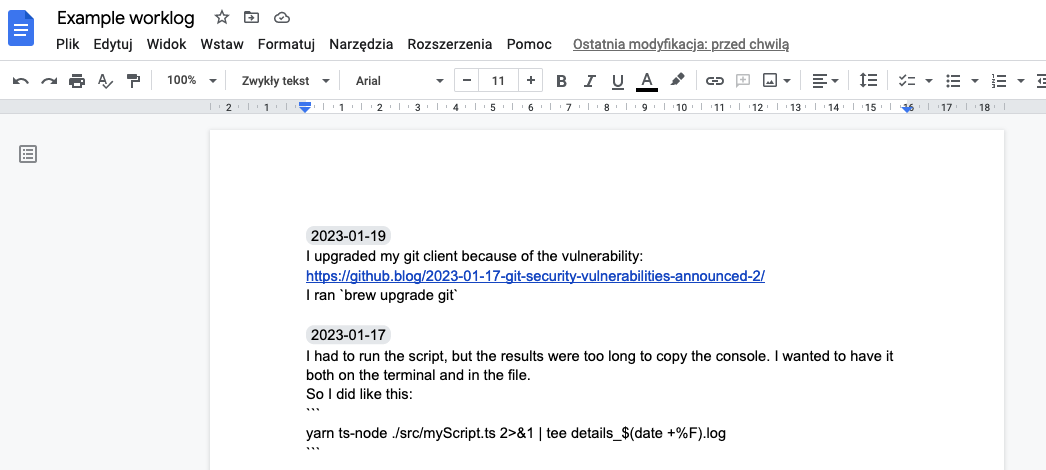Open the Formatuj menu
The width and height of the screenshot is (1046, 470).
tap(286, 45)
